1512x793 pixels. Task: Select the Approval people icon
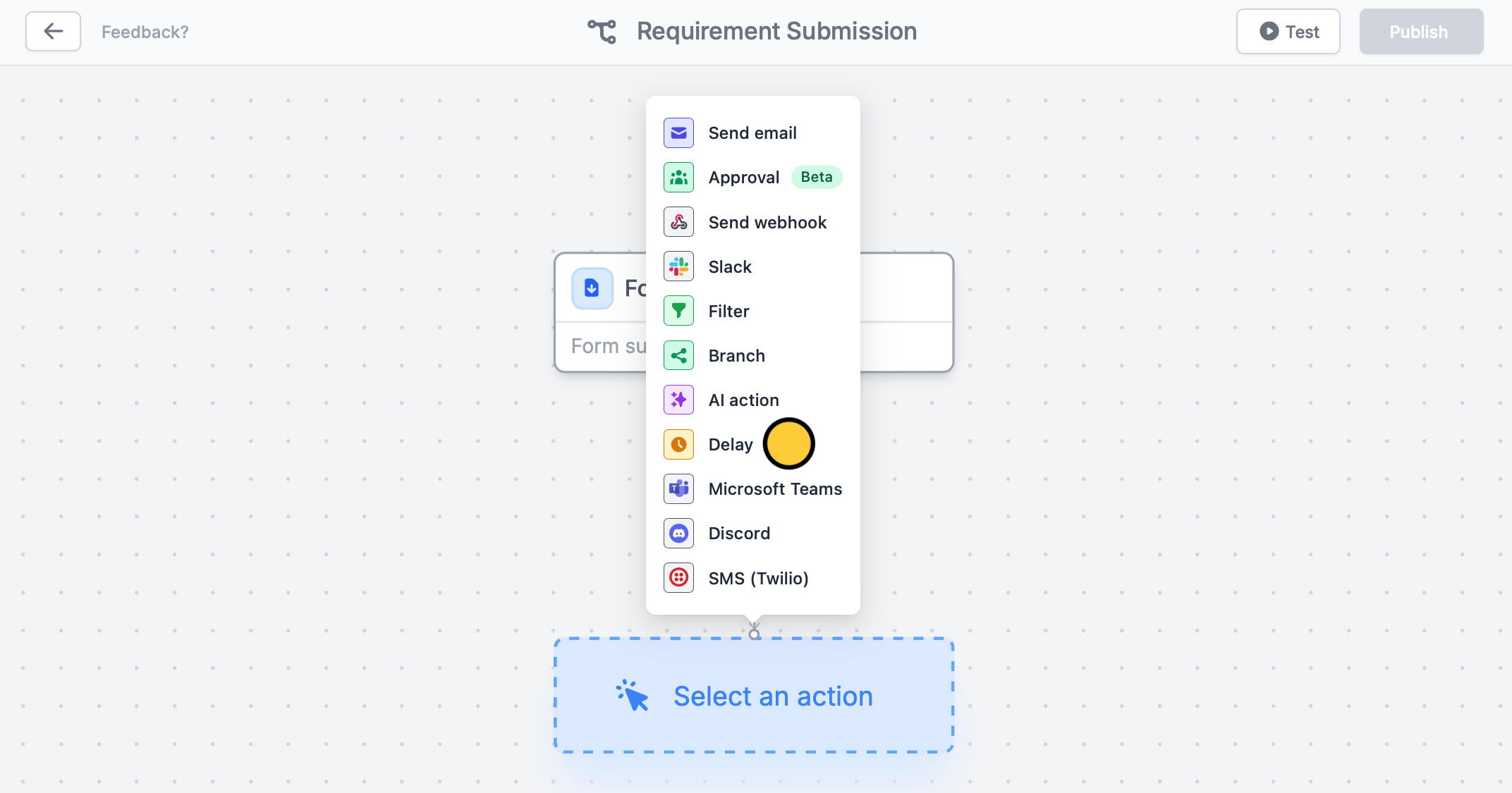(x=678, y=178)
